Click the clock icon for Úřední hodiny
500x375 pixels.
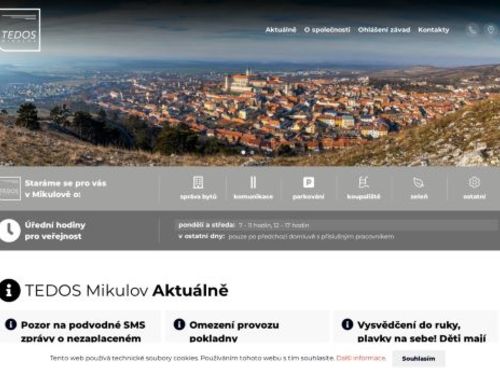tap(10, 230)
